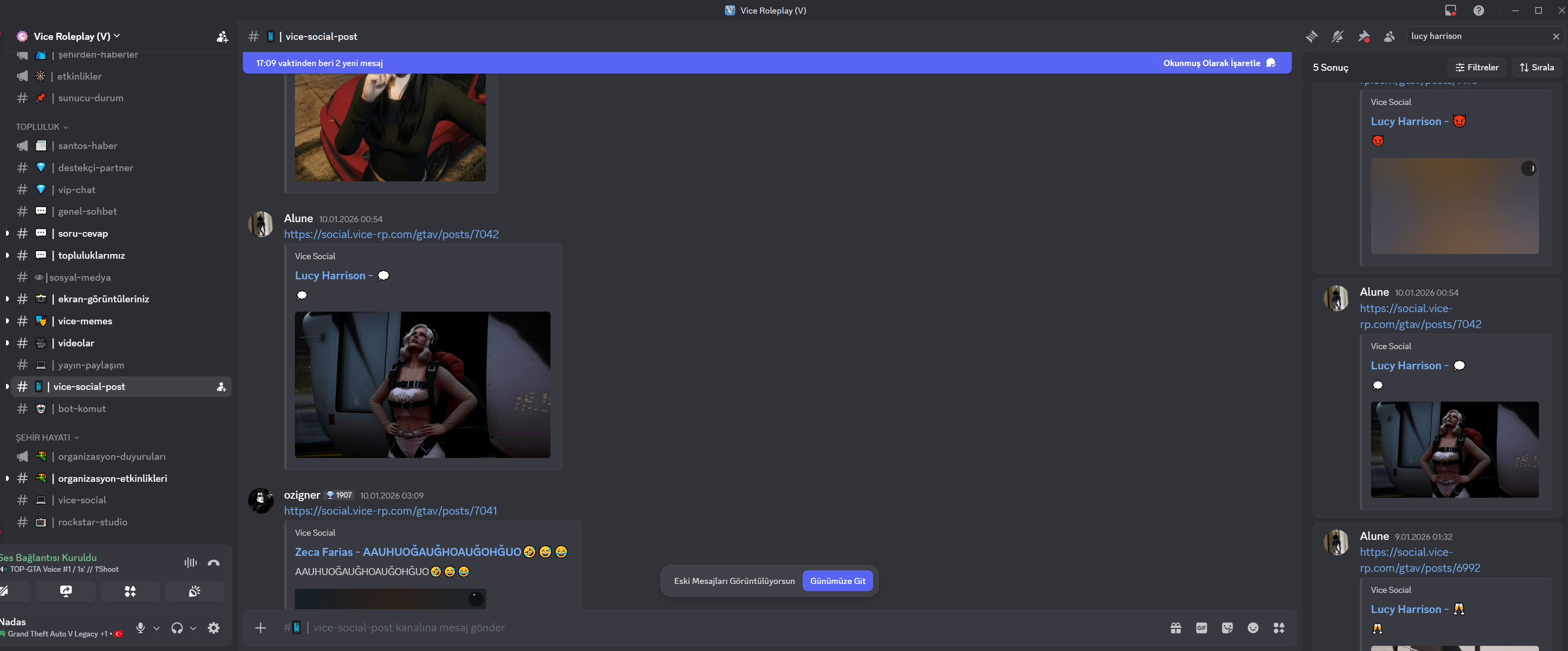Create invite for vice-social-post channel

click(x=222, y=387)
